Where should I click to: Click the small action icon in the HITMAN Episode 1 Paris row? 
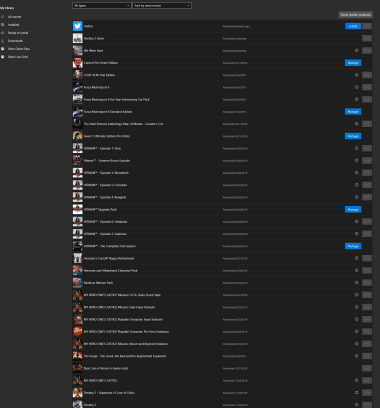point(357,148)
